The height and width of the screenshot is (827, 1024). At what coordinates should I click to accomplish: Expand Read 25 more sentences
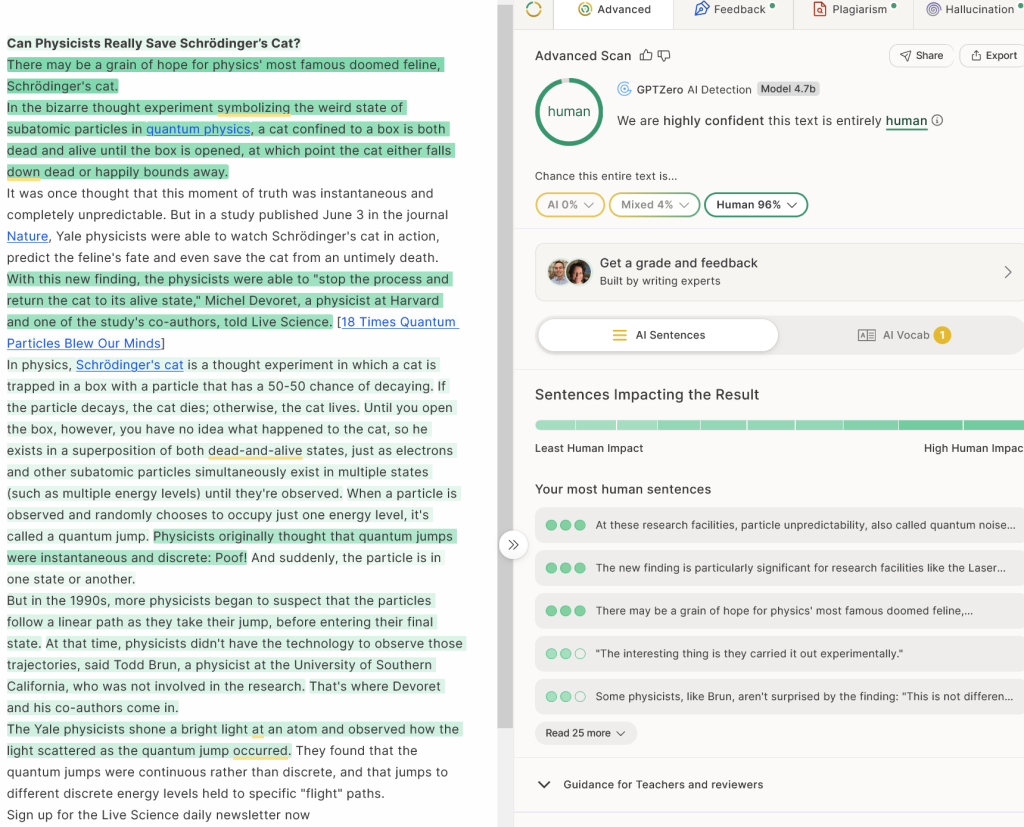585,733
